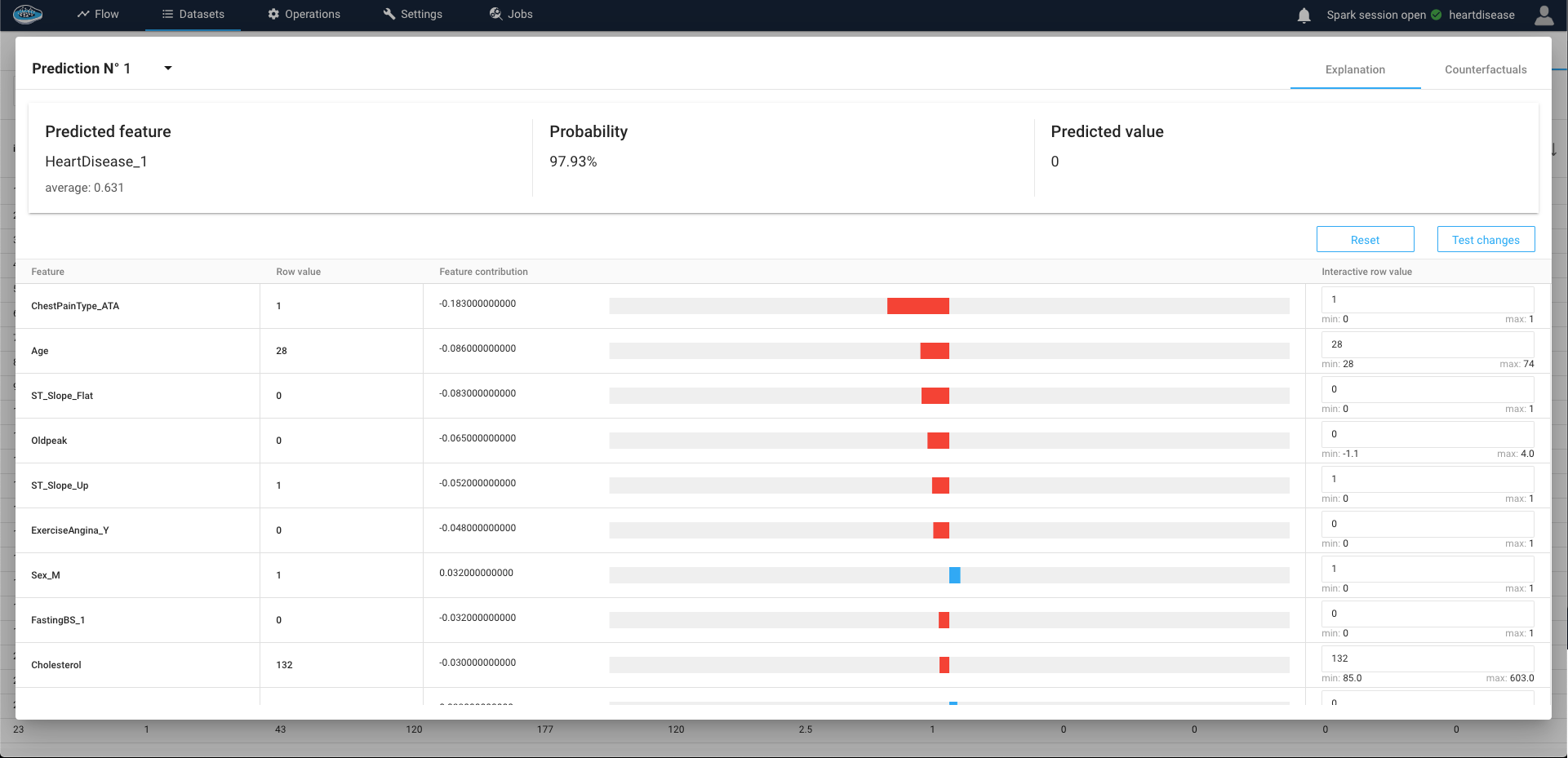Click the red ChestPainType_ATA contribution bar
The image size is (1568, 758).
click(x=917, y=306)
